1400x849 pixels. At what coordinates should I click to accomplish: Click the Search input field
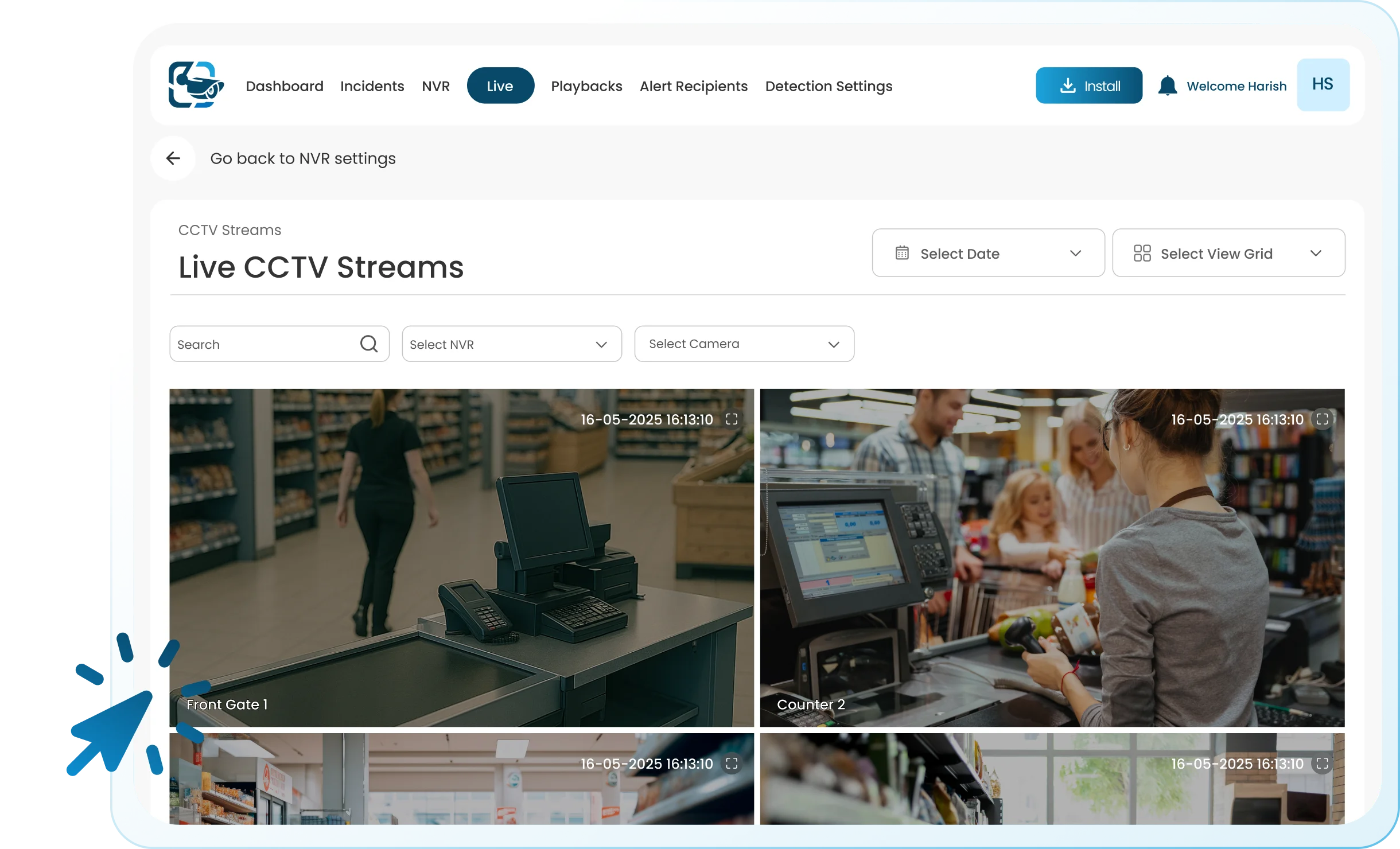[x=264, y=344]
